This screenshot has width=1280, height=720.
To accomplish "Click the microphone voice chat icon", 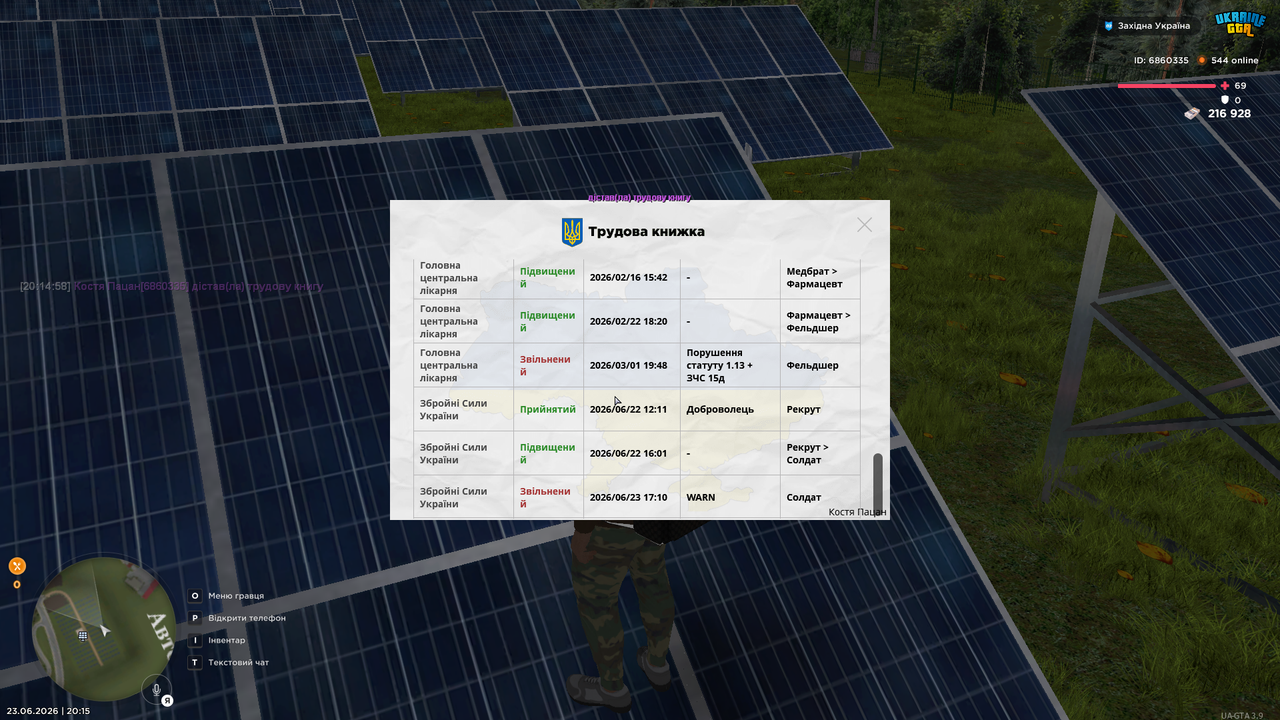I will (156, 689).
